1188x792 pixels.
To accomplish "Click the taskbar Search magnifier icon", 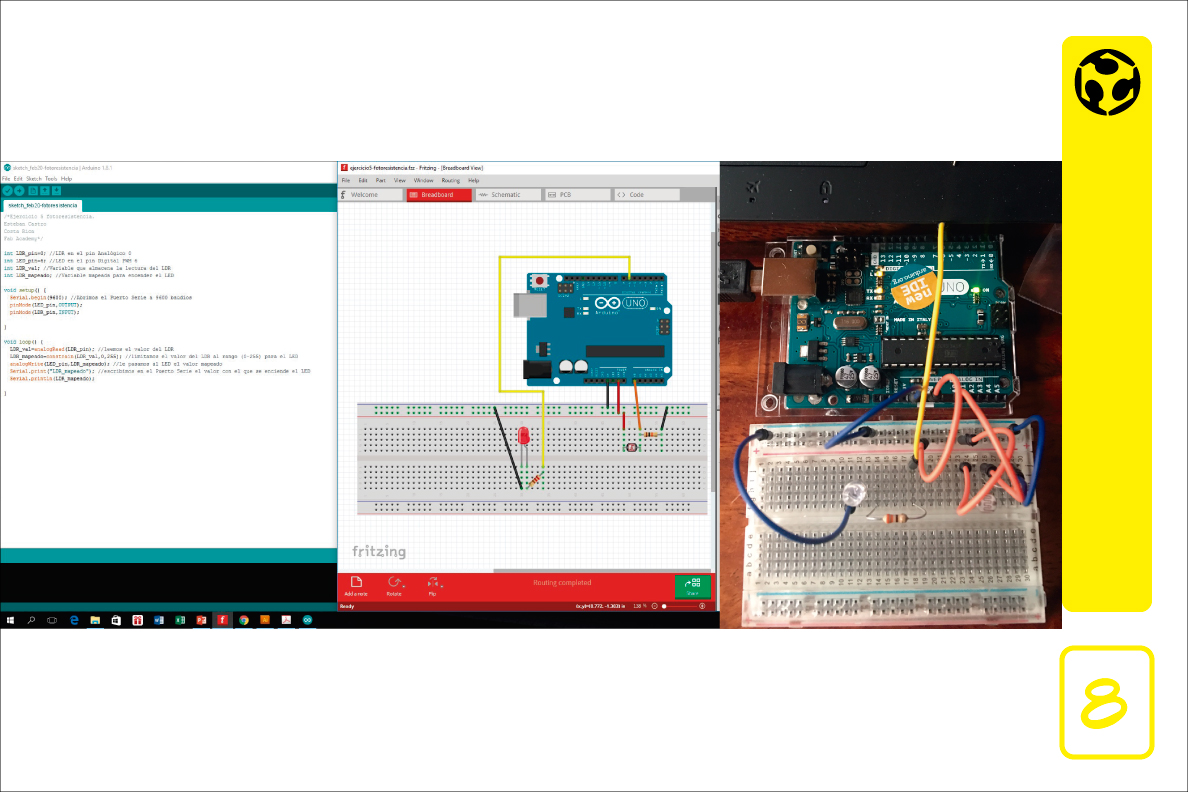I will pos(31,620).
